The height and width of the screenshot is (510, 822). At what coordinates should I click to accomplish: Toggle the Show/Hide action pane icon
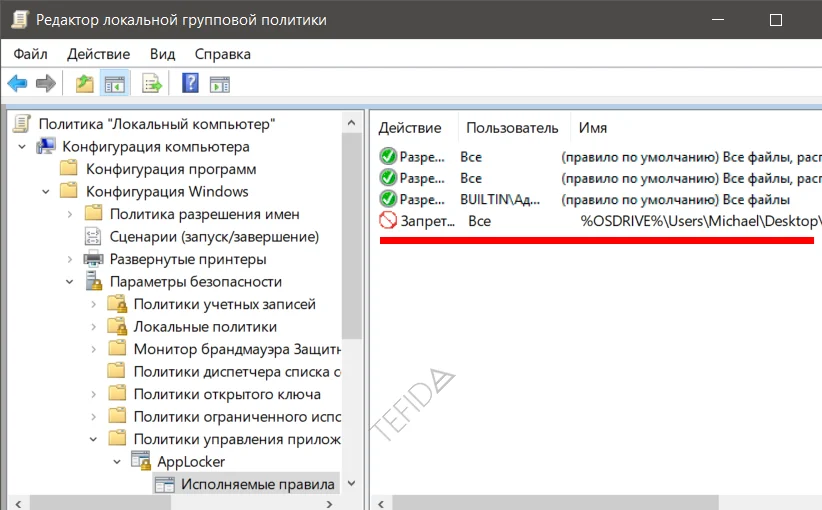point(220,84)
